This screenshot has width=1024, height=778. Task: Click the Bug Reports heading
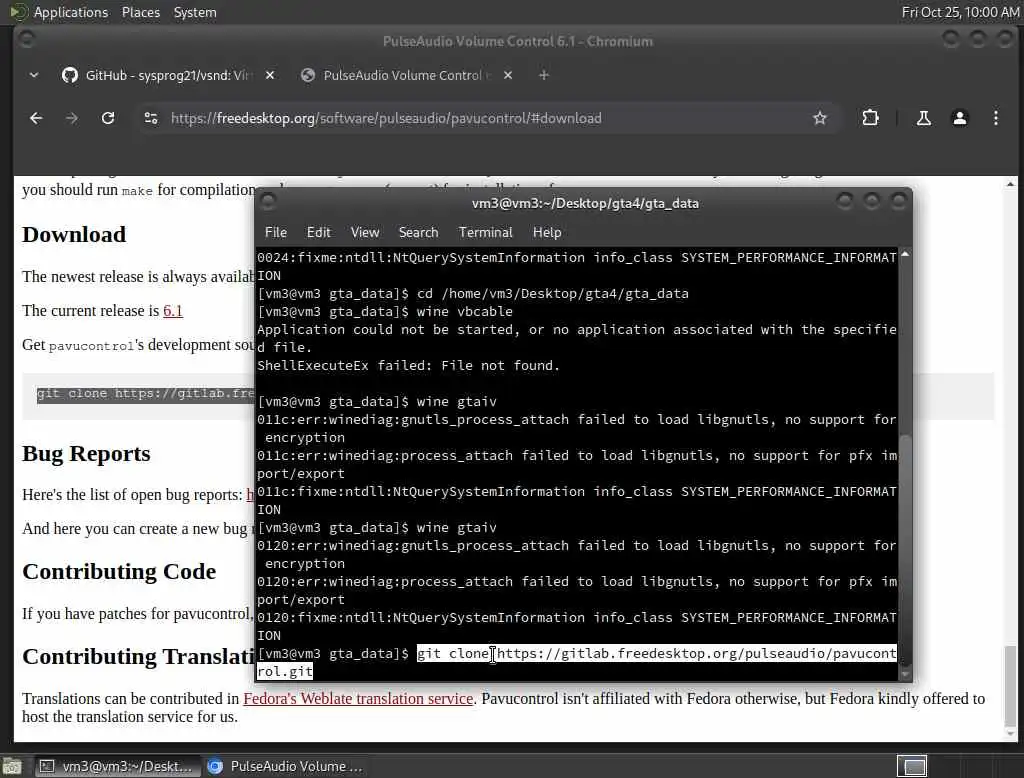[86, 453]
